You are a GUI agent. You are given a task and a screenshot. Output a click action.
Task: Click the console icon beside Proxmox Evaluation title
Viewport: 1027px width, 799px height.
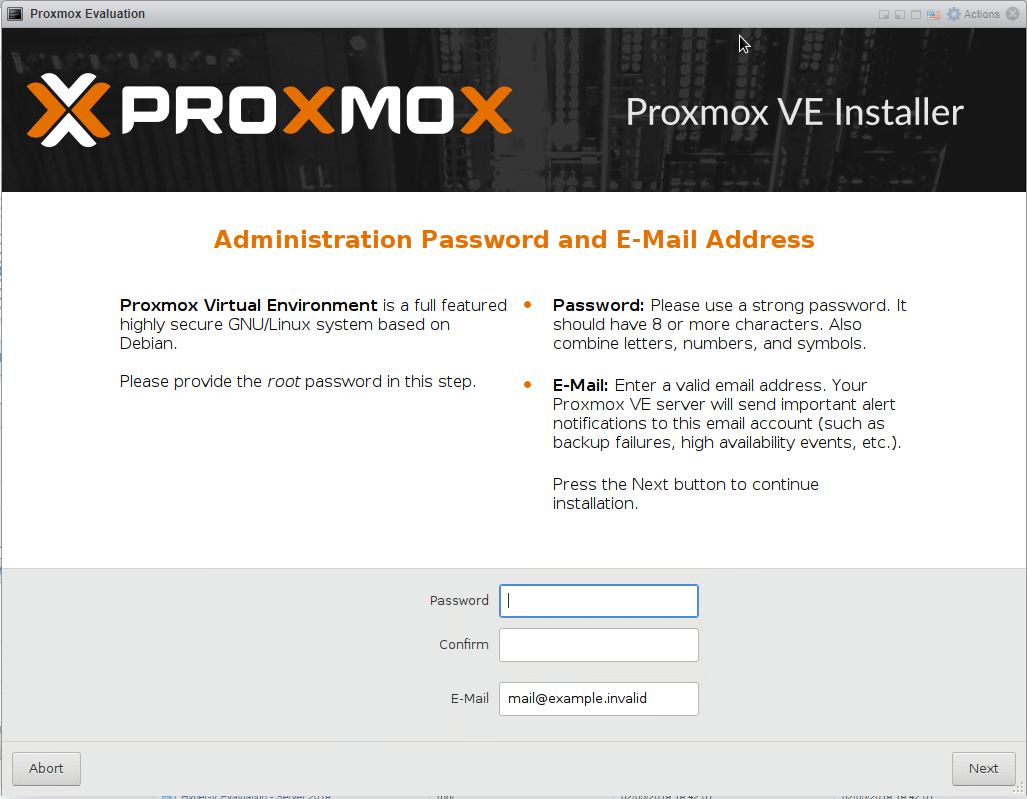click(x=15, y=14)
